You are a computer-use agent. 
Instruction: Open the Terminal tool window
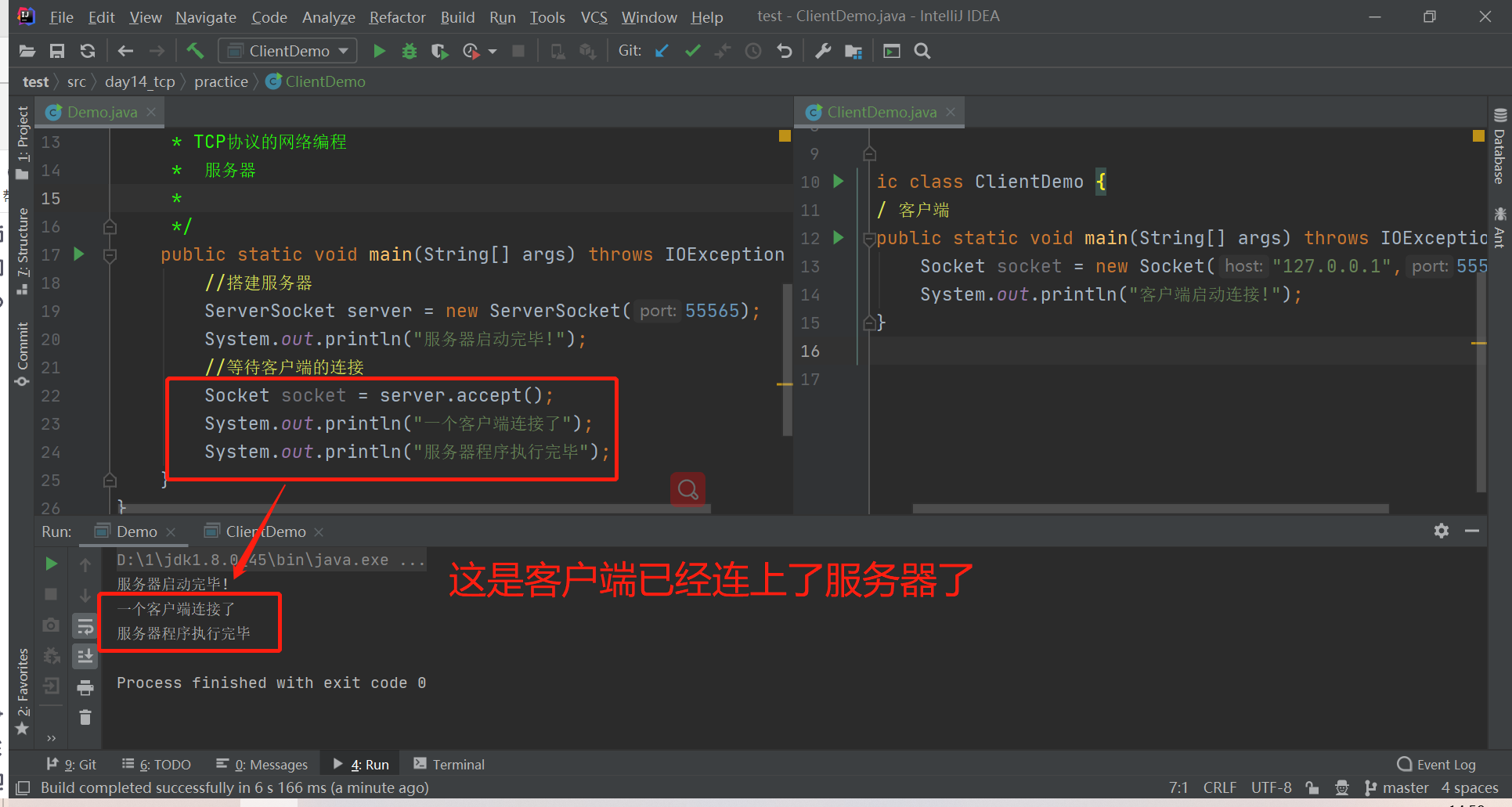point(449,765)
